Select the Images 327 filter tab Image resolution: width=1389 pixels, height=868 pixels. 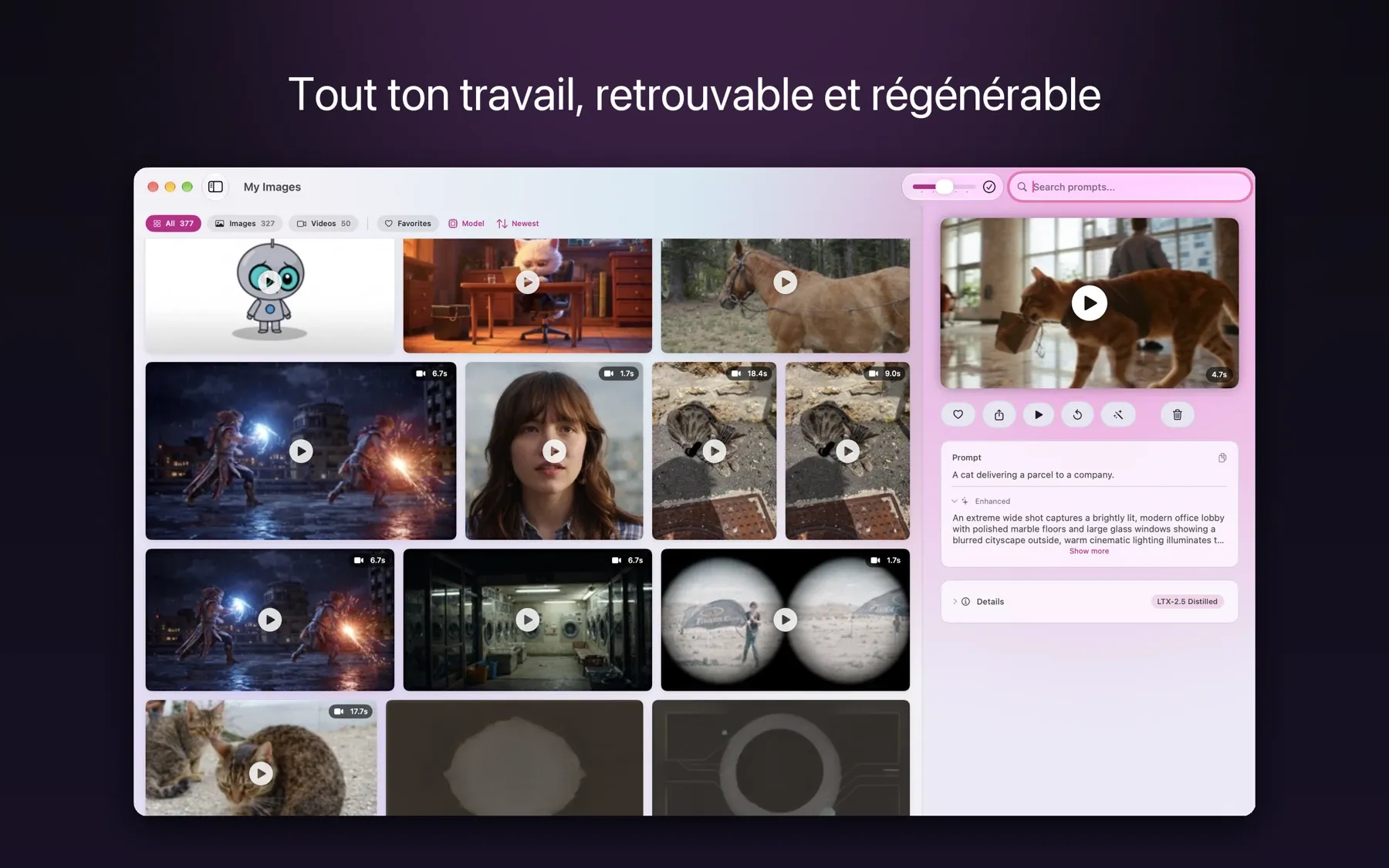pos(245,224)
